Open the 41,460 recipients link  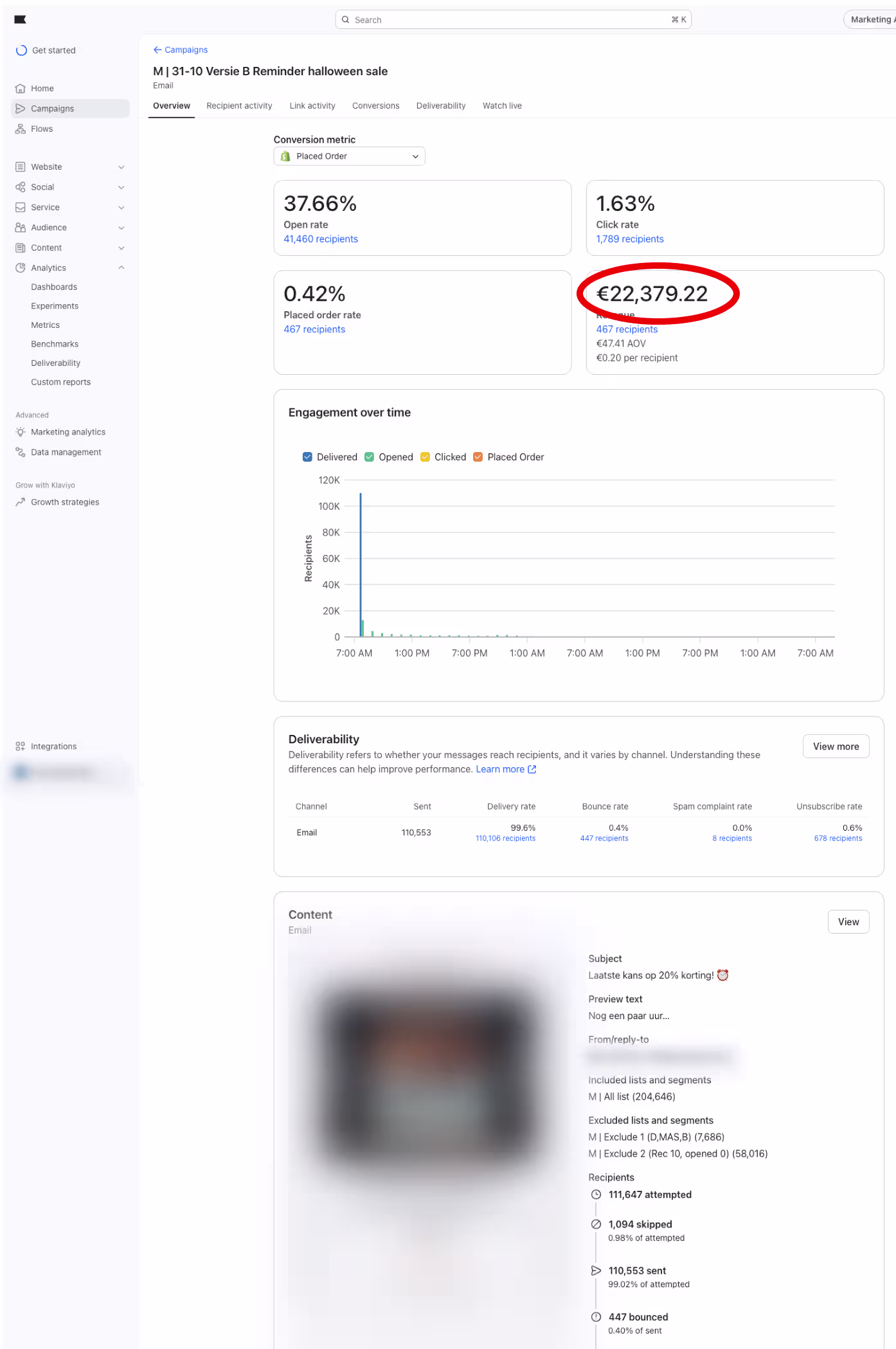[x=321, y=239]
